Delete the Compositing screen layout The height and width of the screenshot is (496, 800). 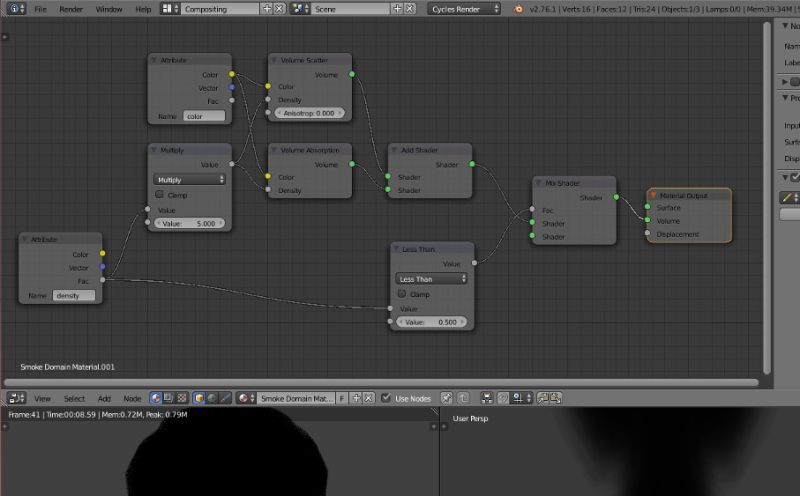pyautogui.click(x=279, y=9)
